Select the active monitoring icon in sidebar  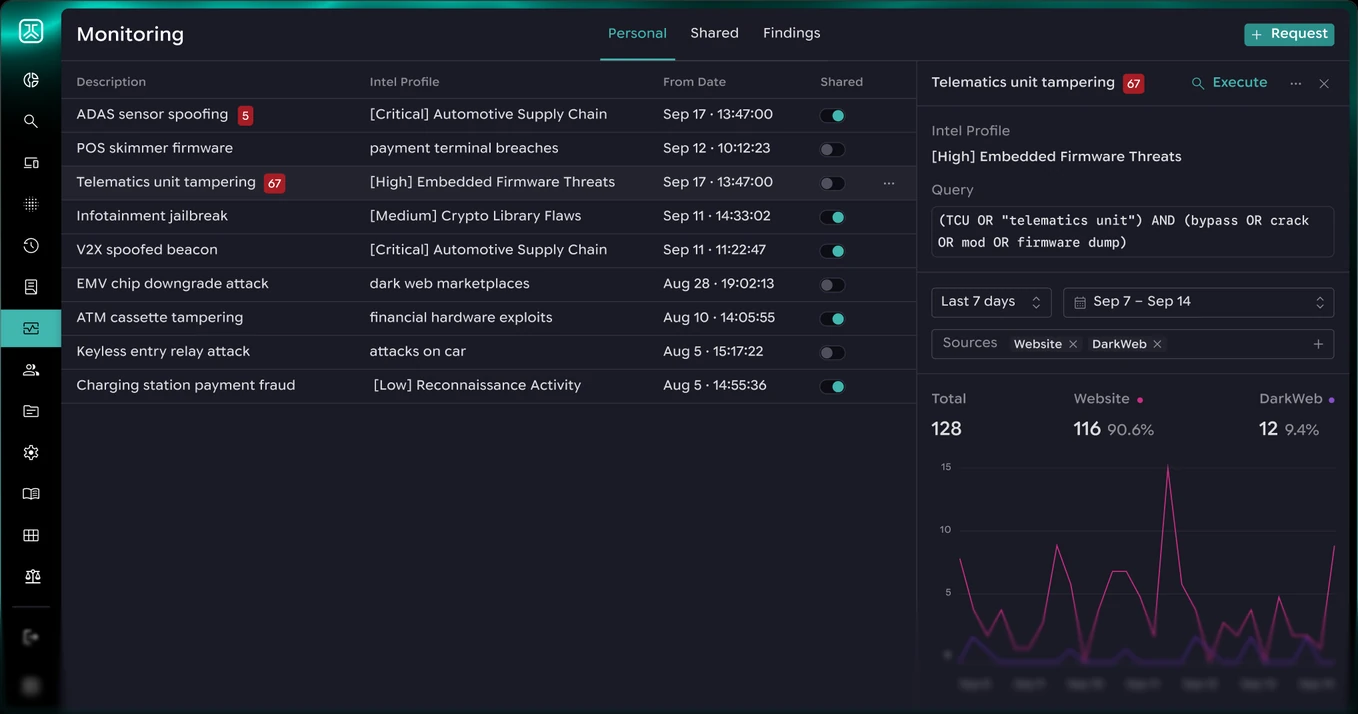[x=31, y=328]
